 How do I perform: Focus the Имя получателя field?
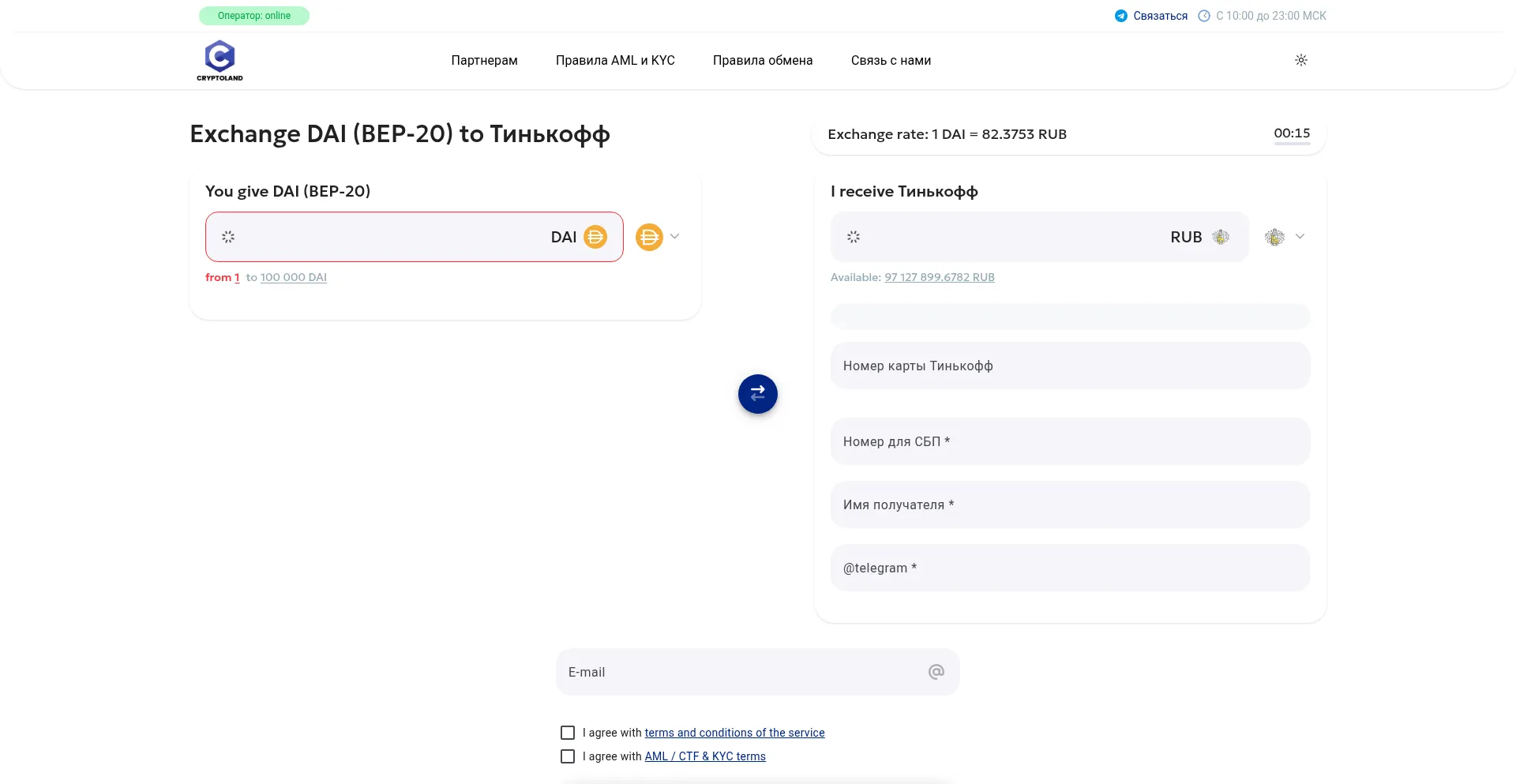tap(1071, 505)
